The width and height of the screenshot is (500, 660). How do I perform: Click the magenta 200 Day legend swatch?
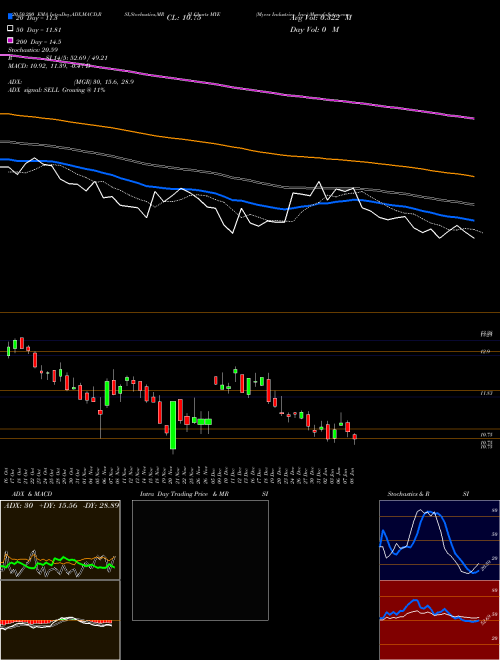pos(10,40)
